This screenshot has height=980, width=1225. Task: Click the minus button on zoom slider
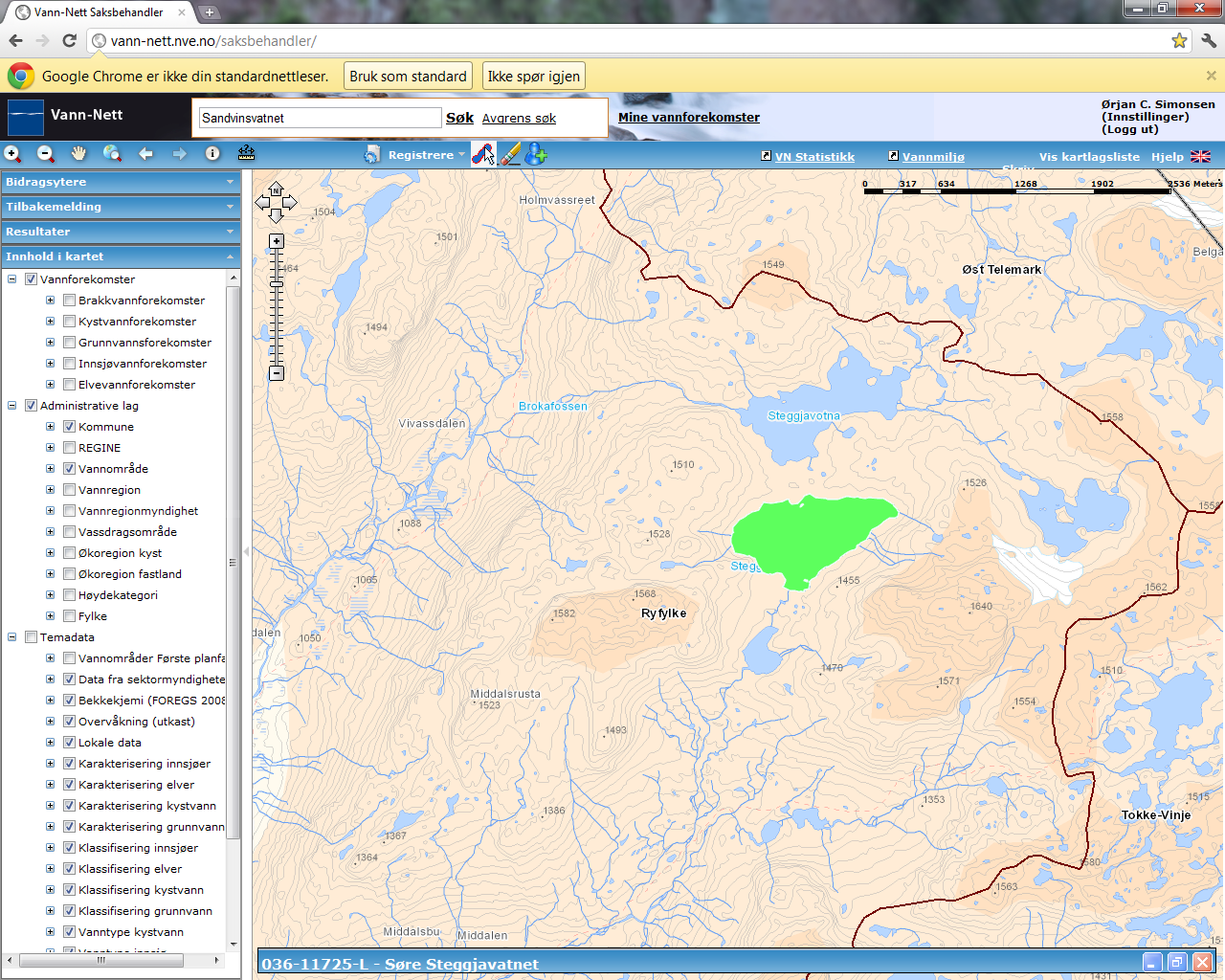tap(277, 373)
